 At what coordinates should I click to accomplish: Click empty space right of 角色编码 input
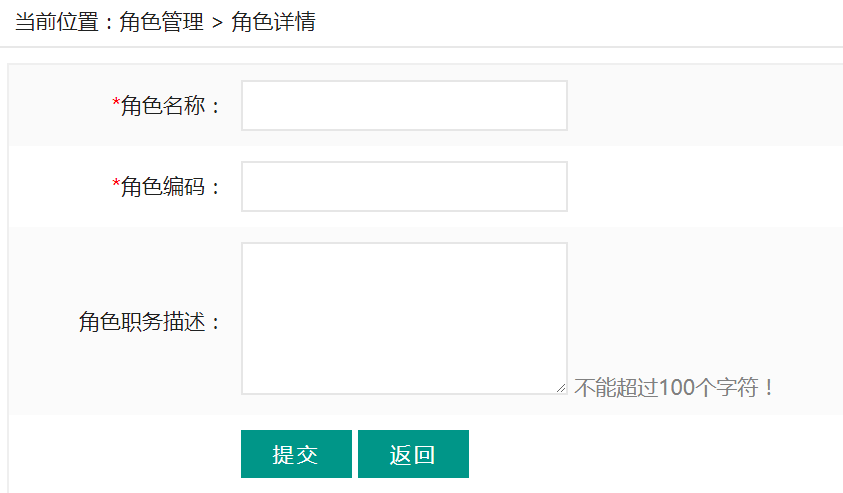(704, 187)
